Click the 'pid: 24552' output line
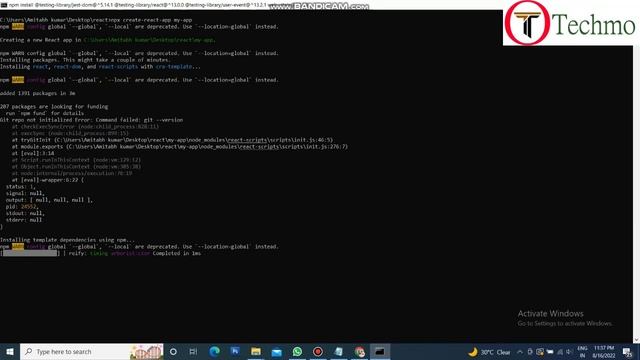Screen dimensions: 640x360 click(x=21, y=207)
